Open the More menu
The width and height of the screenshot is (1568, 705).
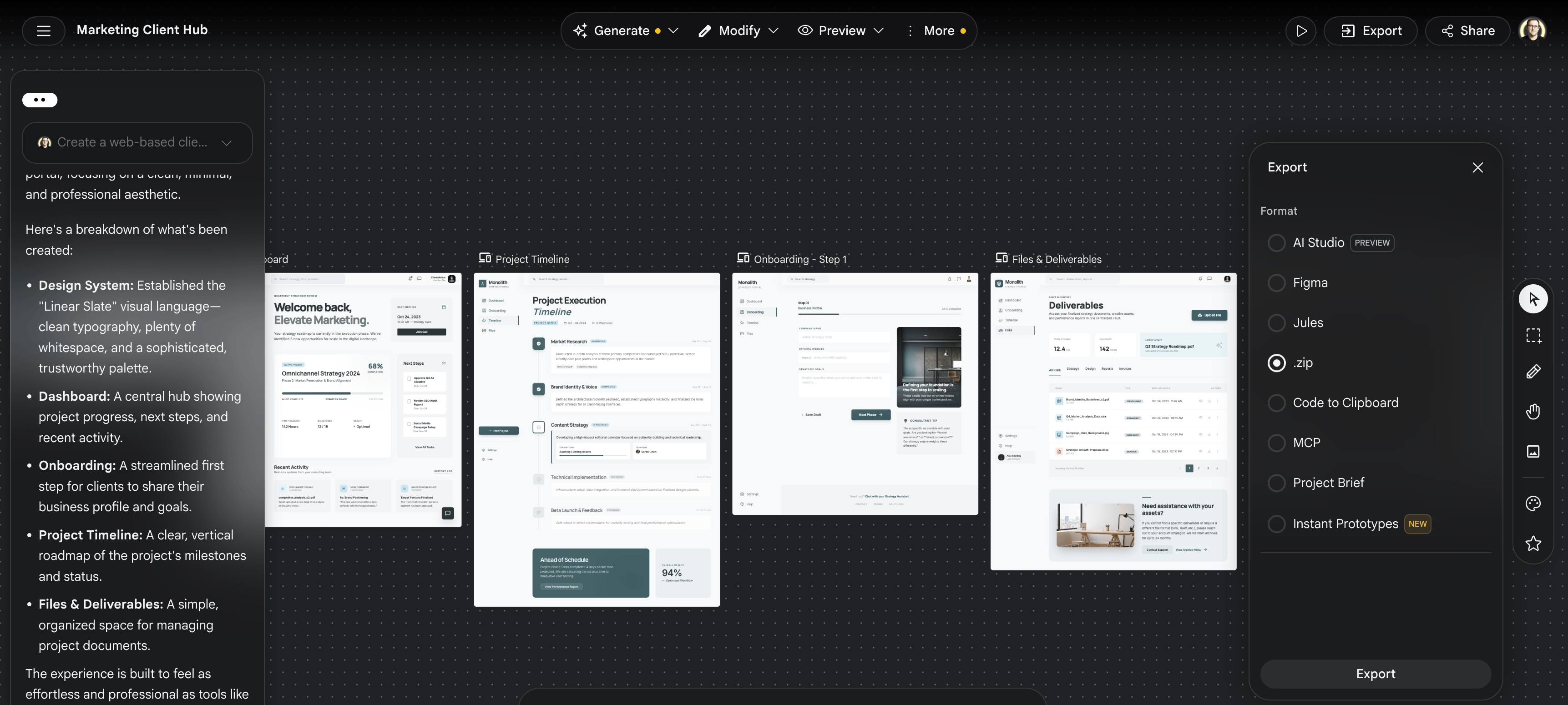click(x=937, y=30)
